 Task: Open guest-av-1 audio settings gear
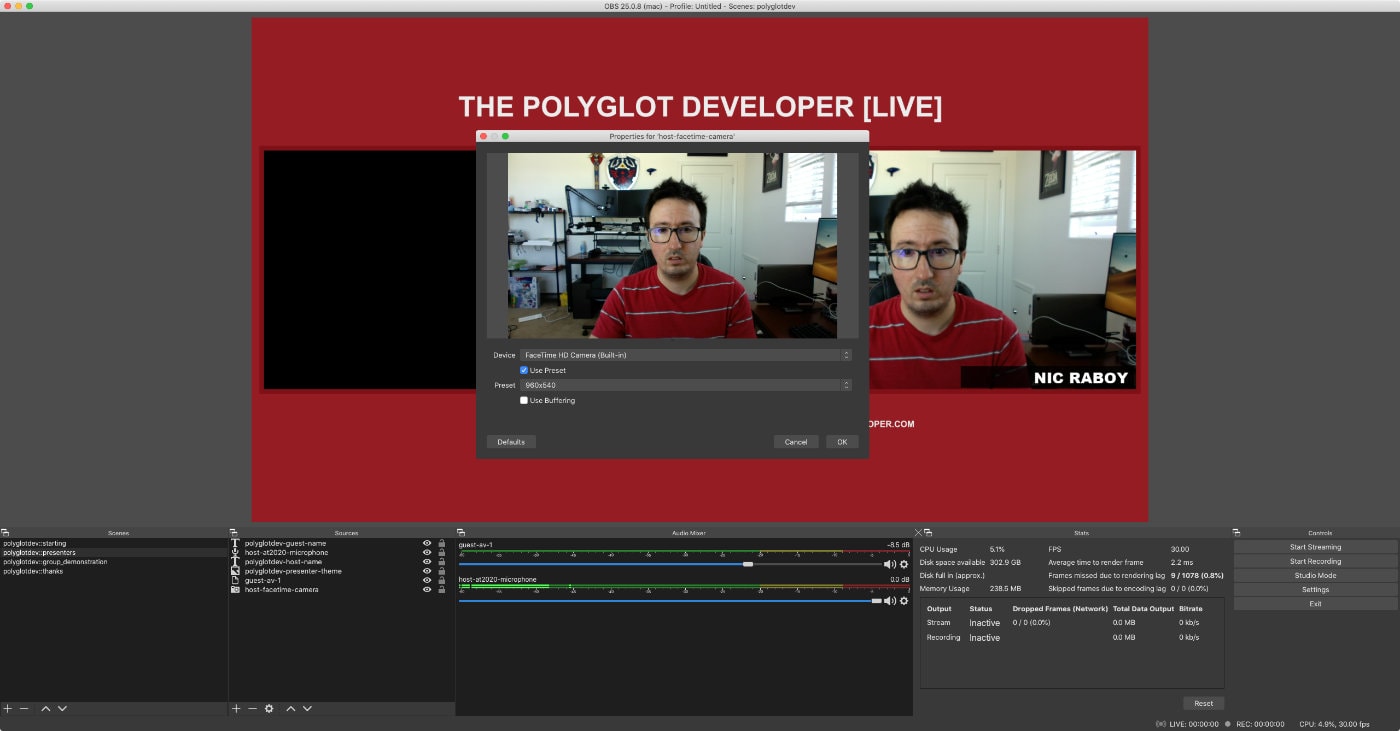pos(904,564)
